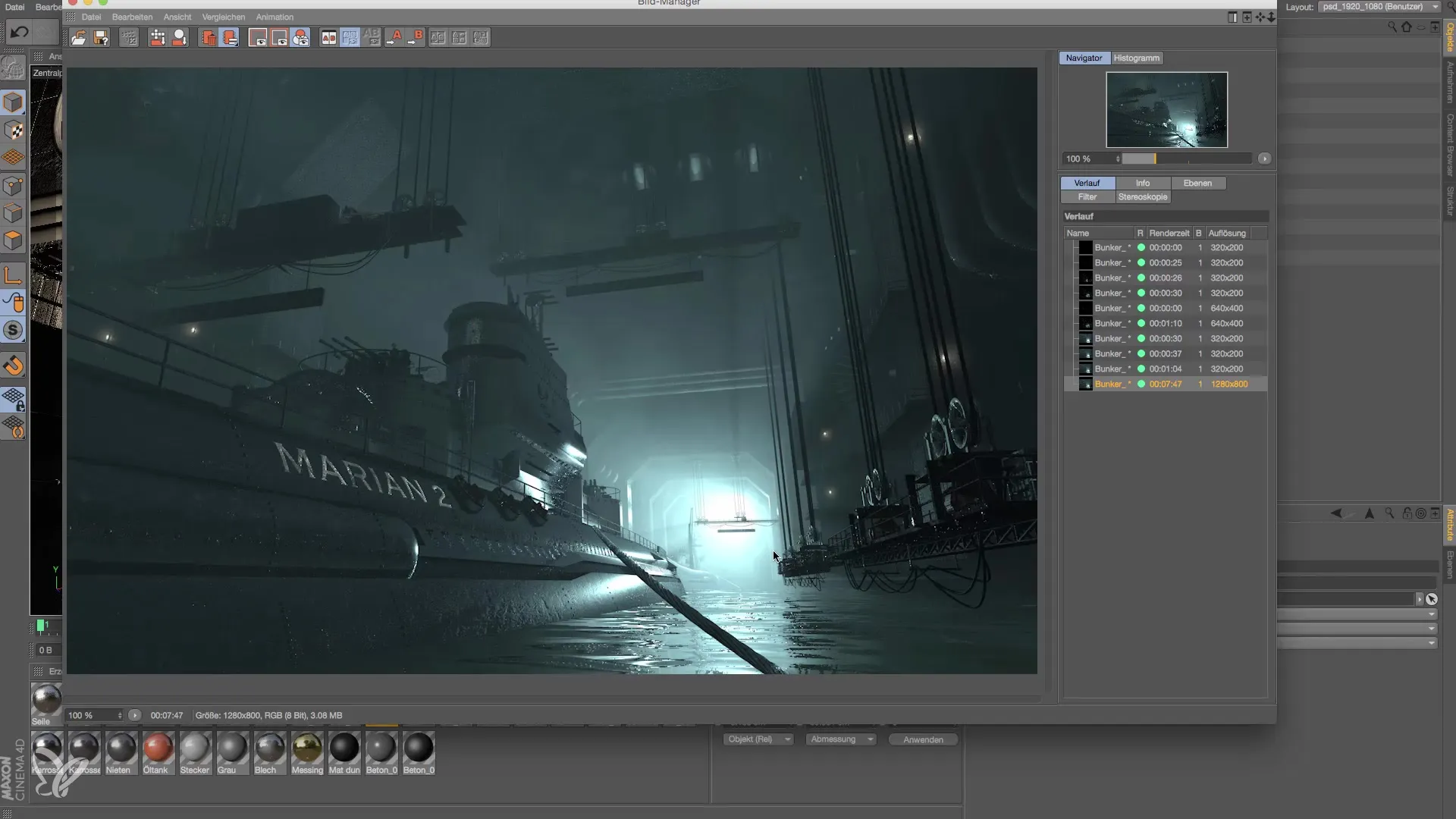Open the Layout psd_1920_1080 dropdown
1456x819 pixels.
1379,7
